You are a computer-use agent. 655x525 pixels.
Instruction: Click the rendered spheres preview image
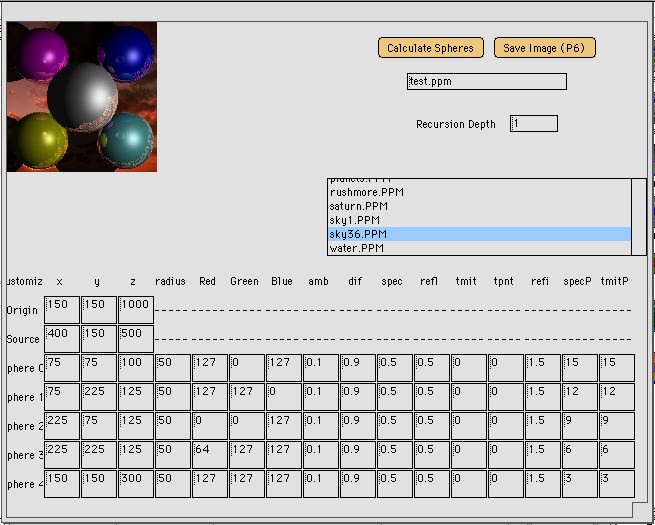coord(82,97)
